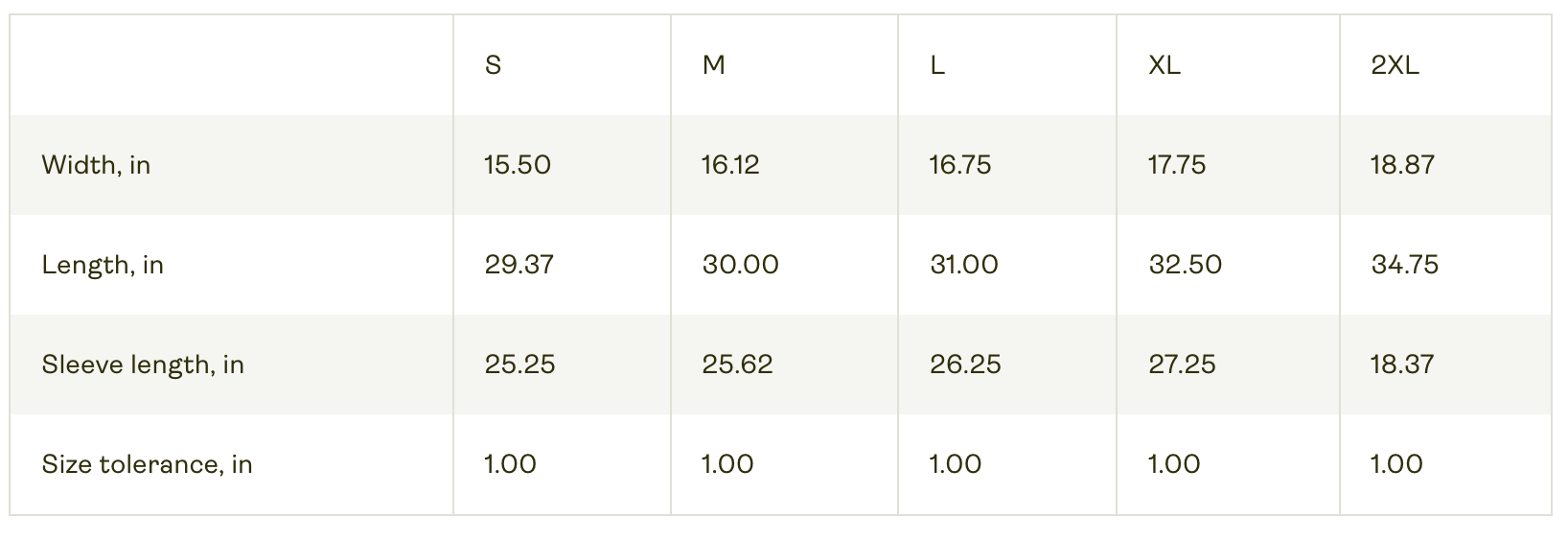Click the M size column header
This screenshot has width=1568, height=541.
pos(713,65)
